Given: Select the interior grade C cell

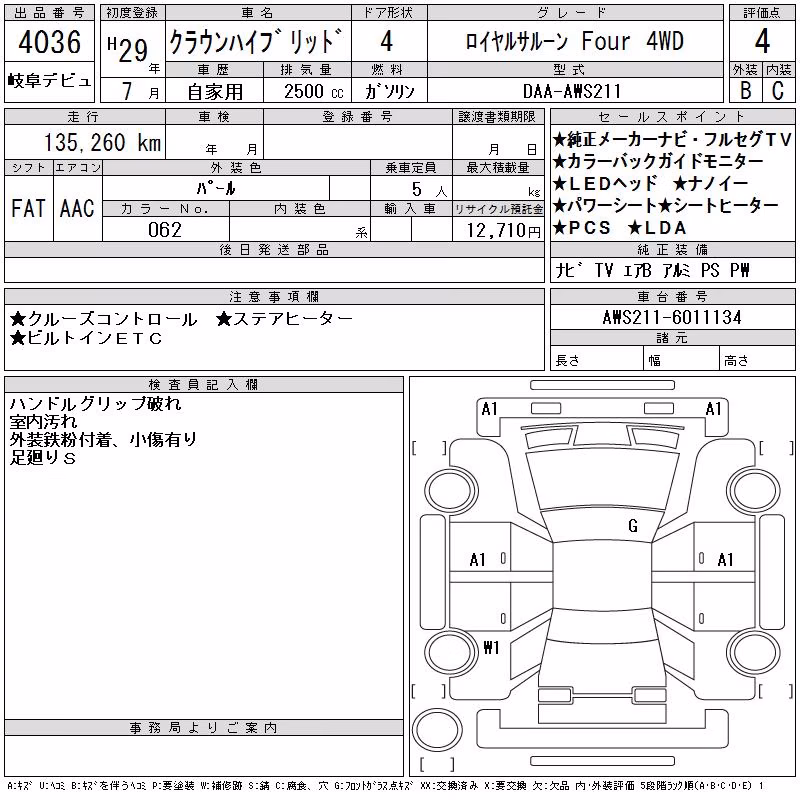Looking at the screenshot, I should point(778,90).
